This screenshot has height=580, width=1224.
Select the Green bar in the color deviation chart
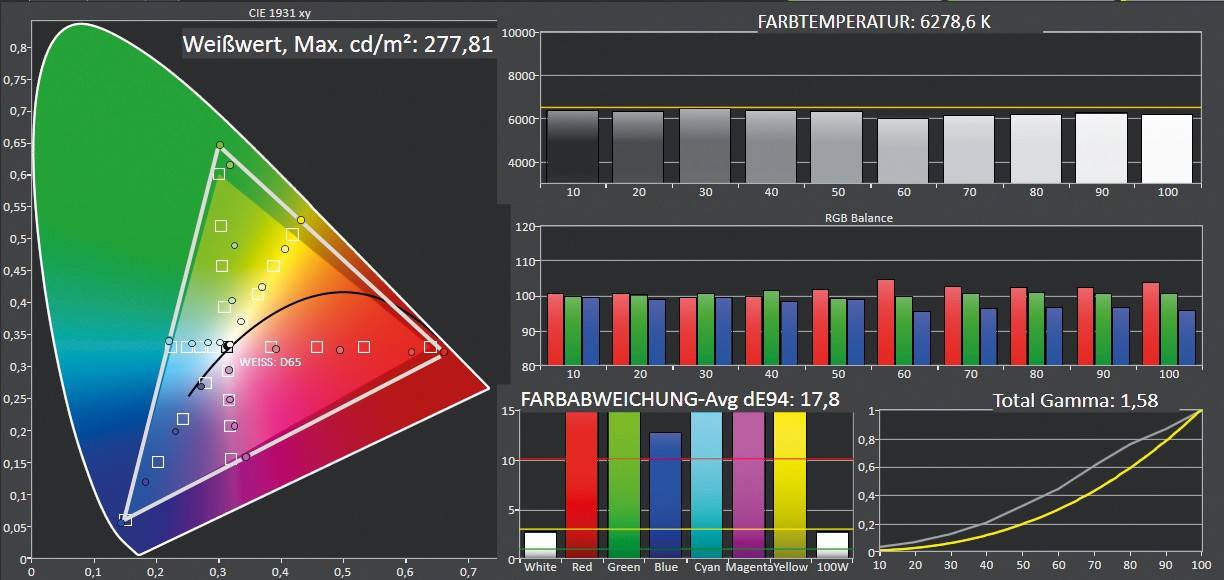click(624, 484)
